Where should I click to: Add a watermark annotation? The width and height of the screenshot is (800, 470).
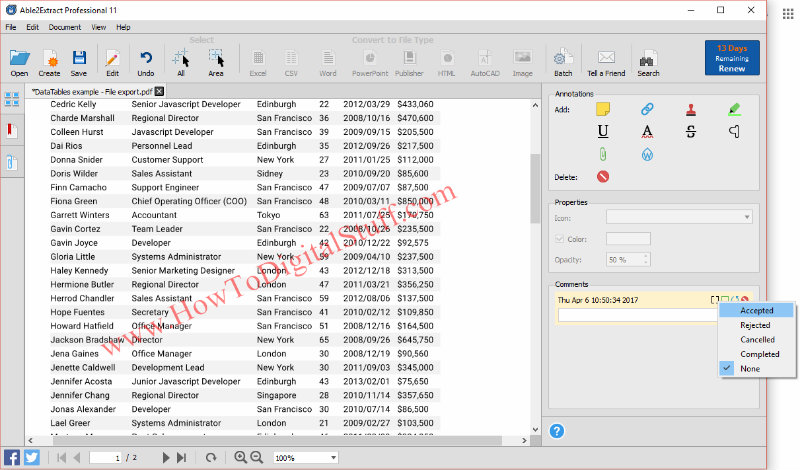coord(647,154)
